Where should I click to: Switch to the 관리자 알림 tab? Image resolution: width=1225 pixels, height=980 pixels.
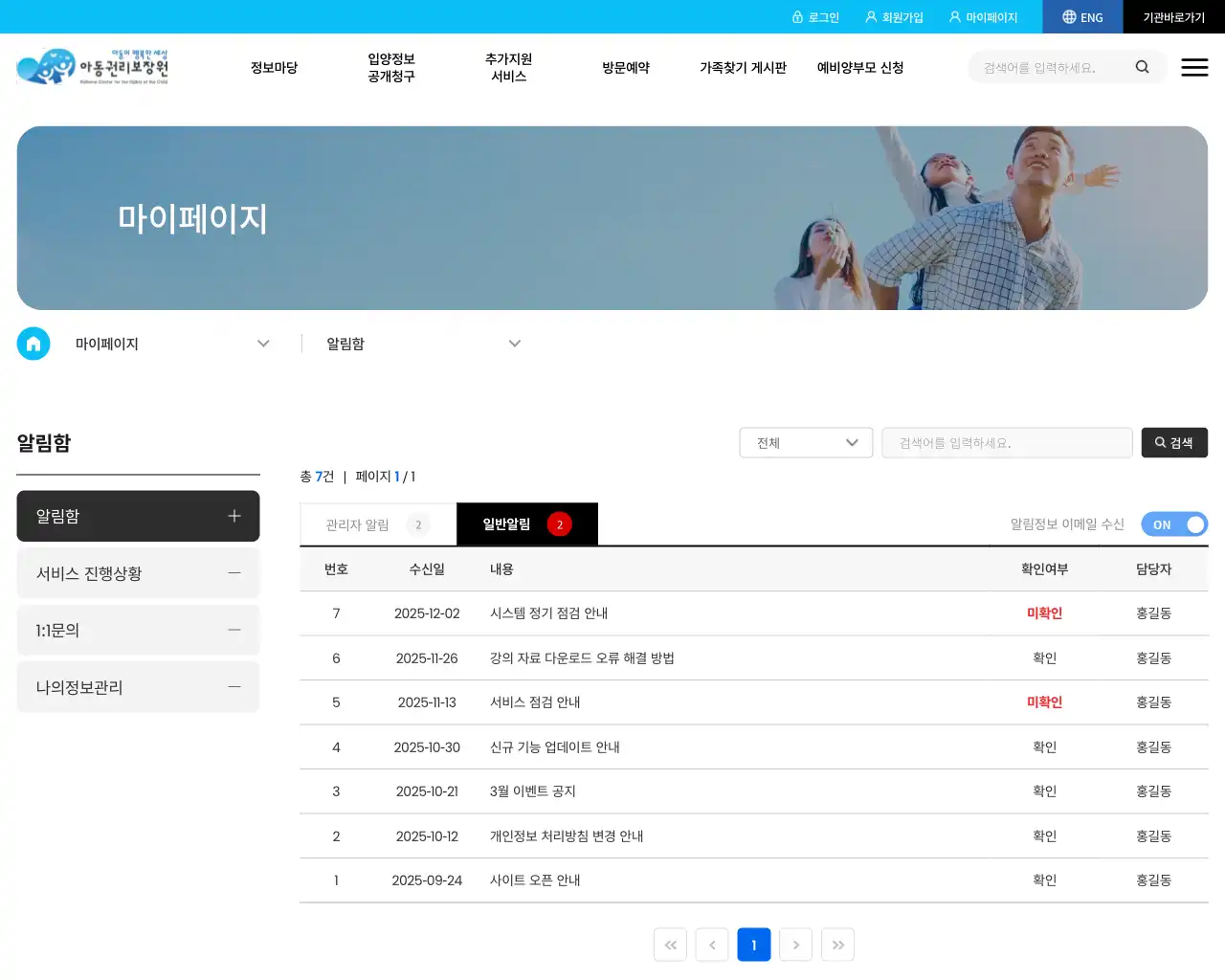(378, 524)
